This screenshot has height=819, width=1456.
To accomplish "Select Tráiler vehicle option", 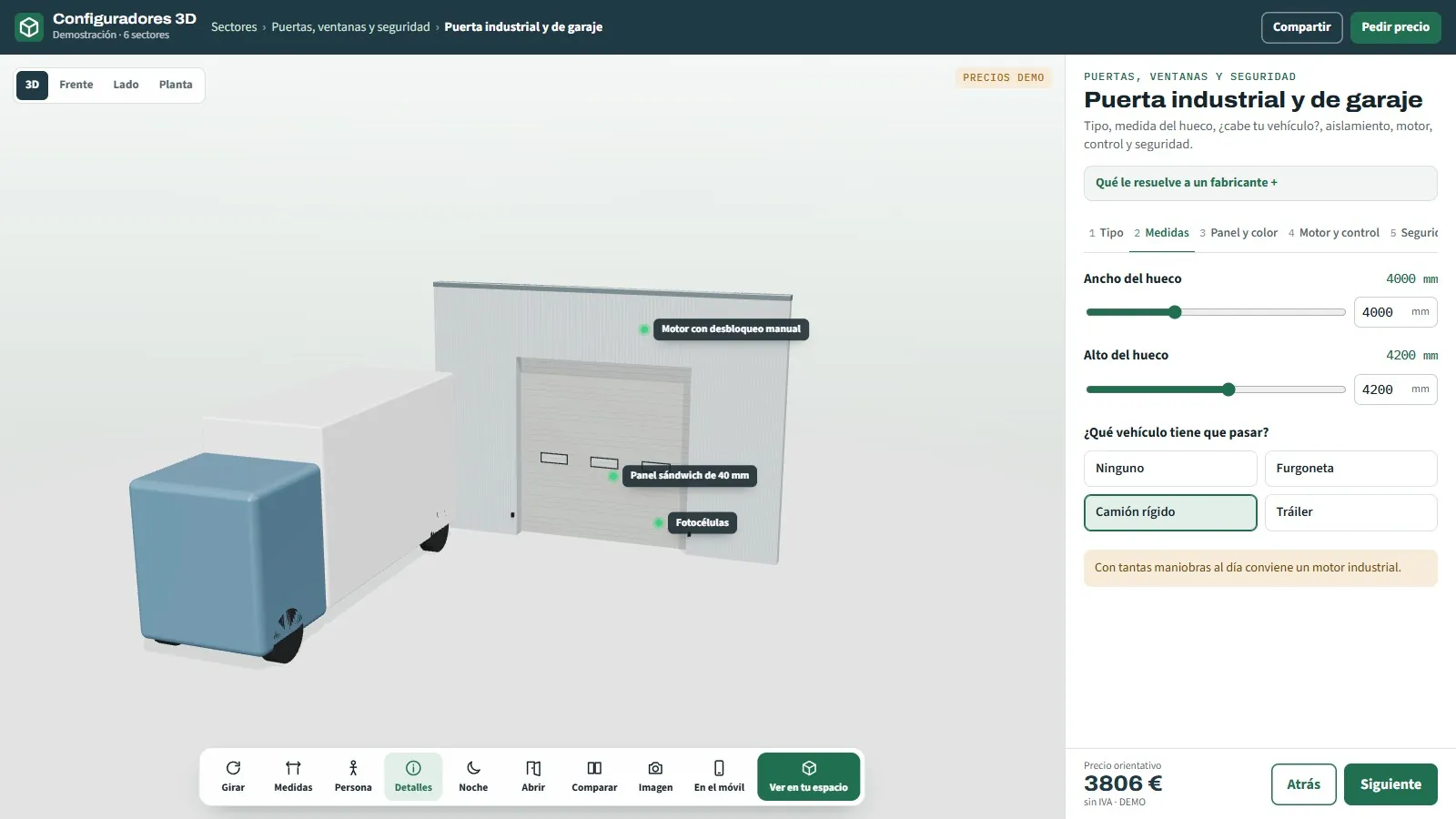I will click(1350, 512).
